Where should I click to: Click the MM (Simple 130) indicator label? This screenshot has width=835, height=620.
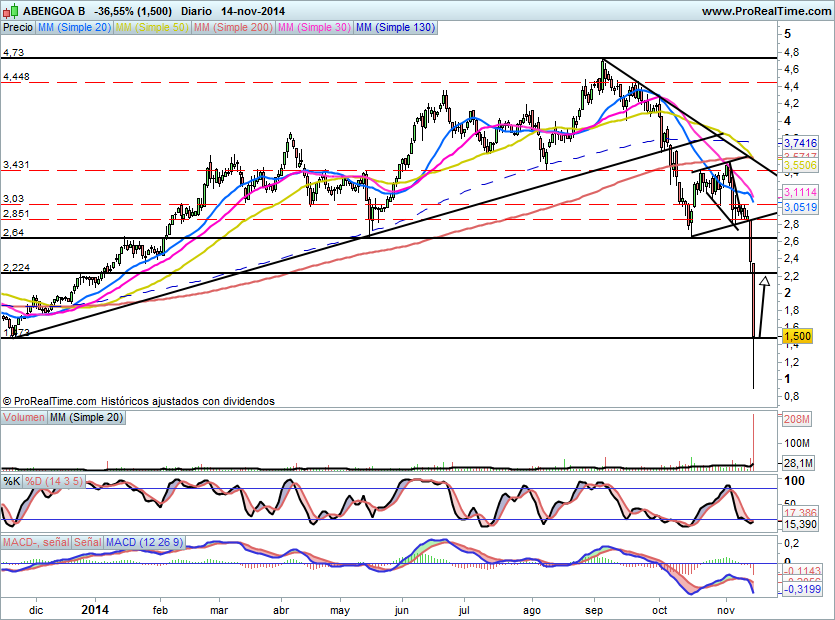pos(395,28)
